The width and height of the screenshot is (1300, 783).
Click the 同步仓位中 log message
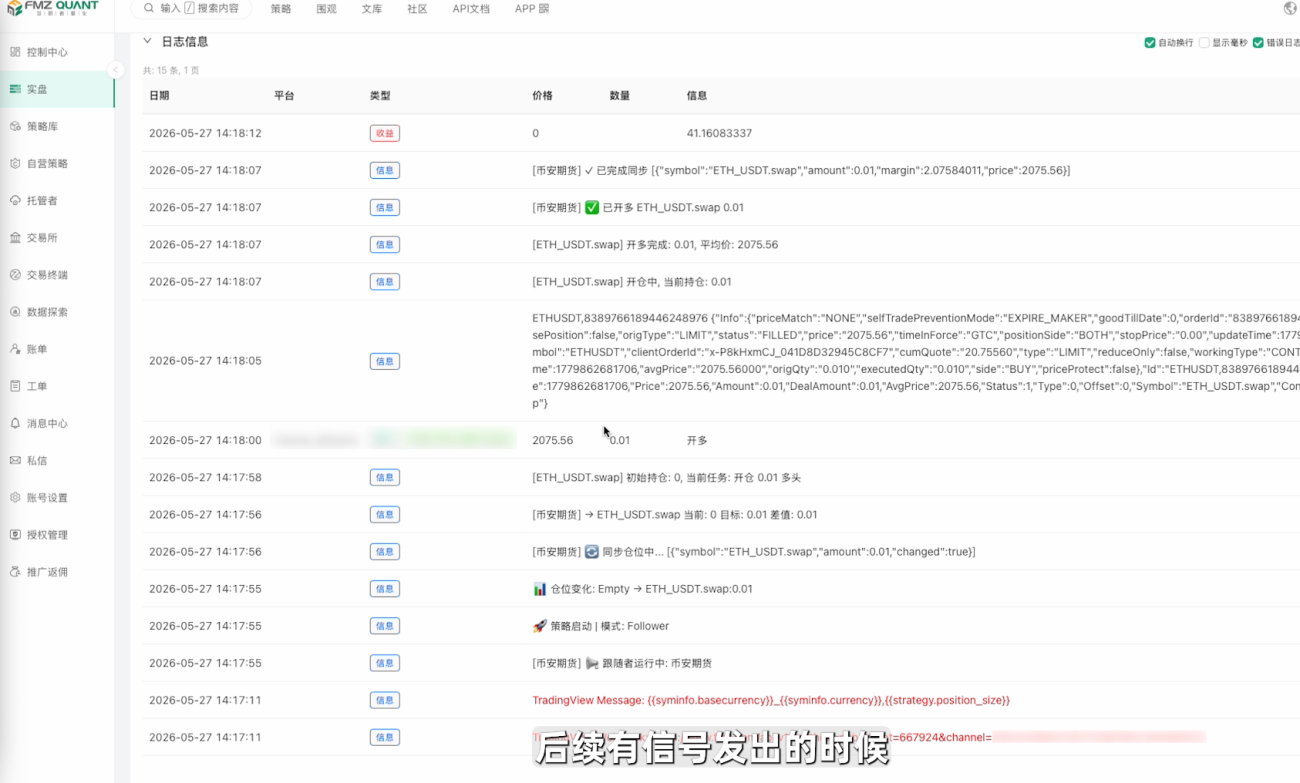tap(753, 552)
